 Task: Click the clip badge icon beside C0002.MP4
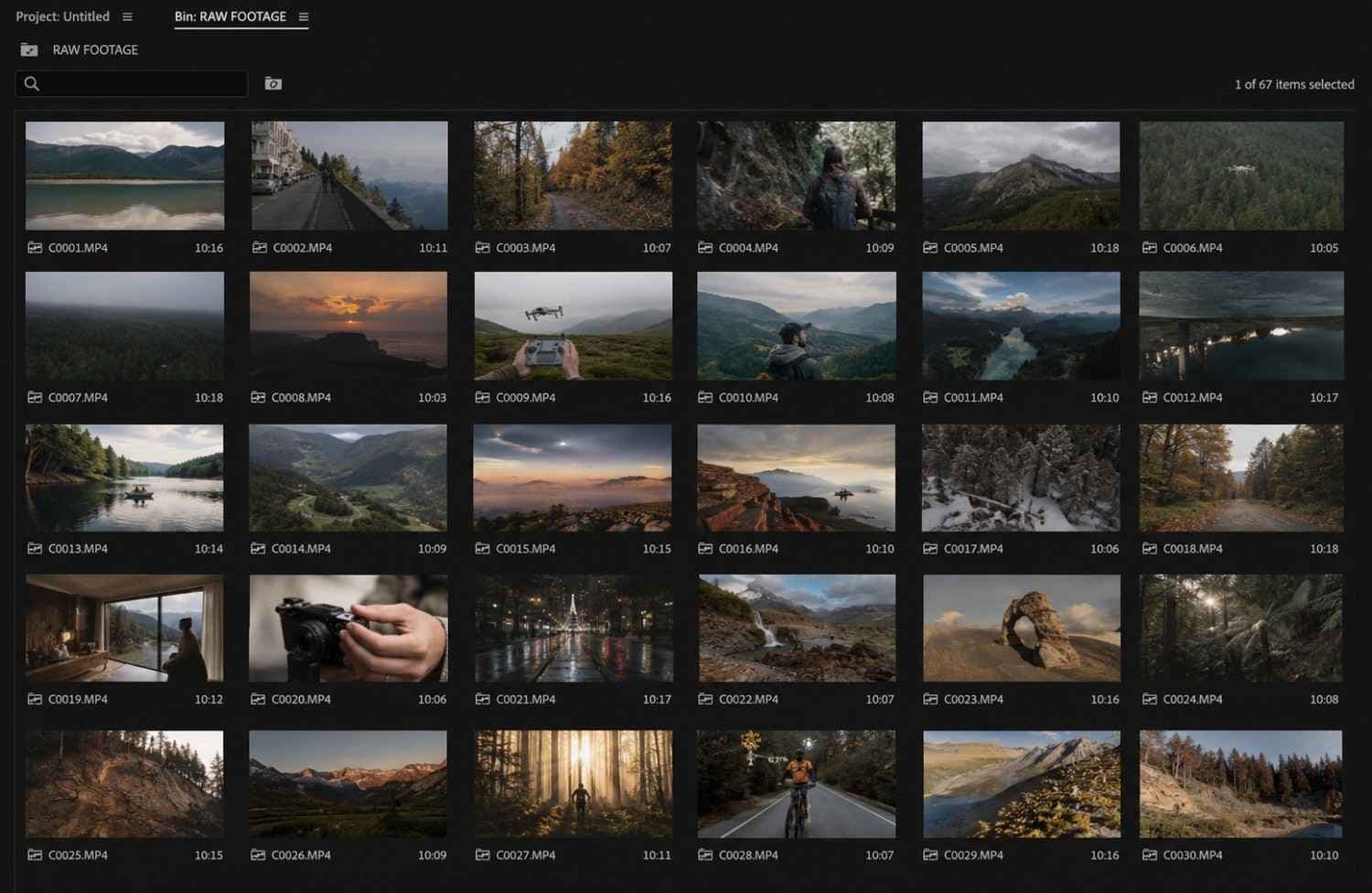tap(260, 248)
